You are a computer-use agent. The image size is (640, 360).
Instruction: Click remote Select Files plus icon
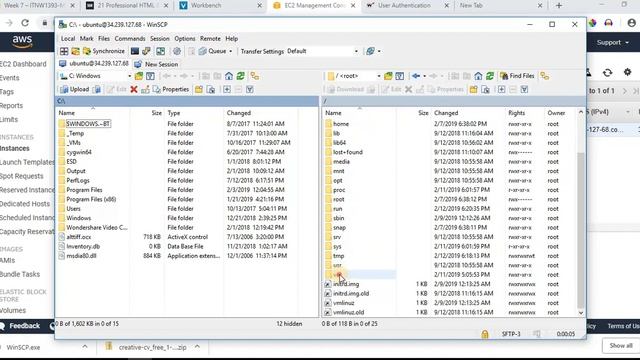502,89
